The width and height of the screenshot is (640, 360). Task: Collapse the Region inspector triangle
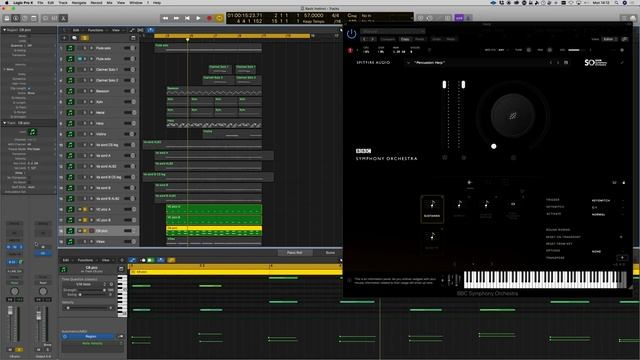point(4,30)
